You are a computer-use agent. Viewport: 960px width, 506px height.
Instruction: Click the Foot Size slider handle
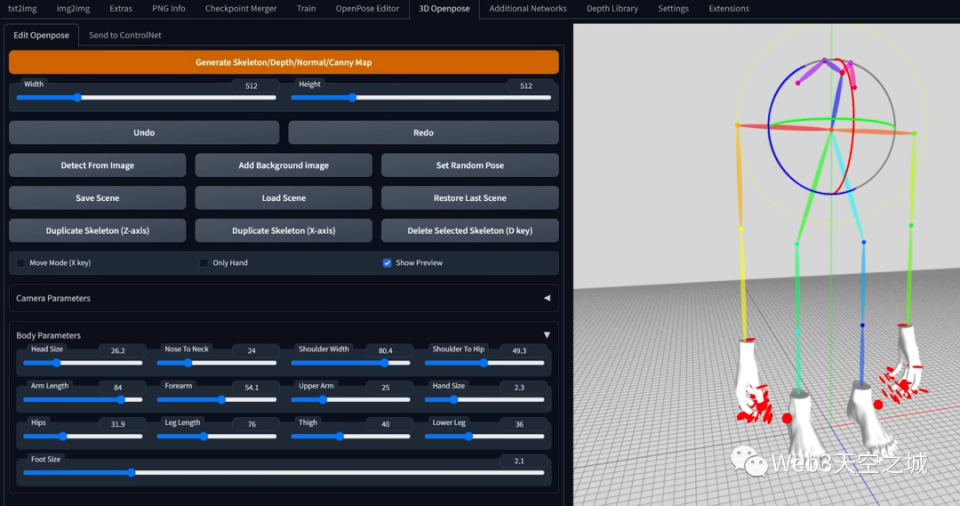(131, 472)
